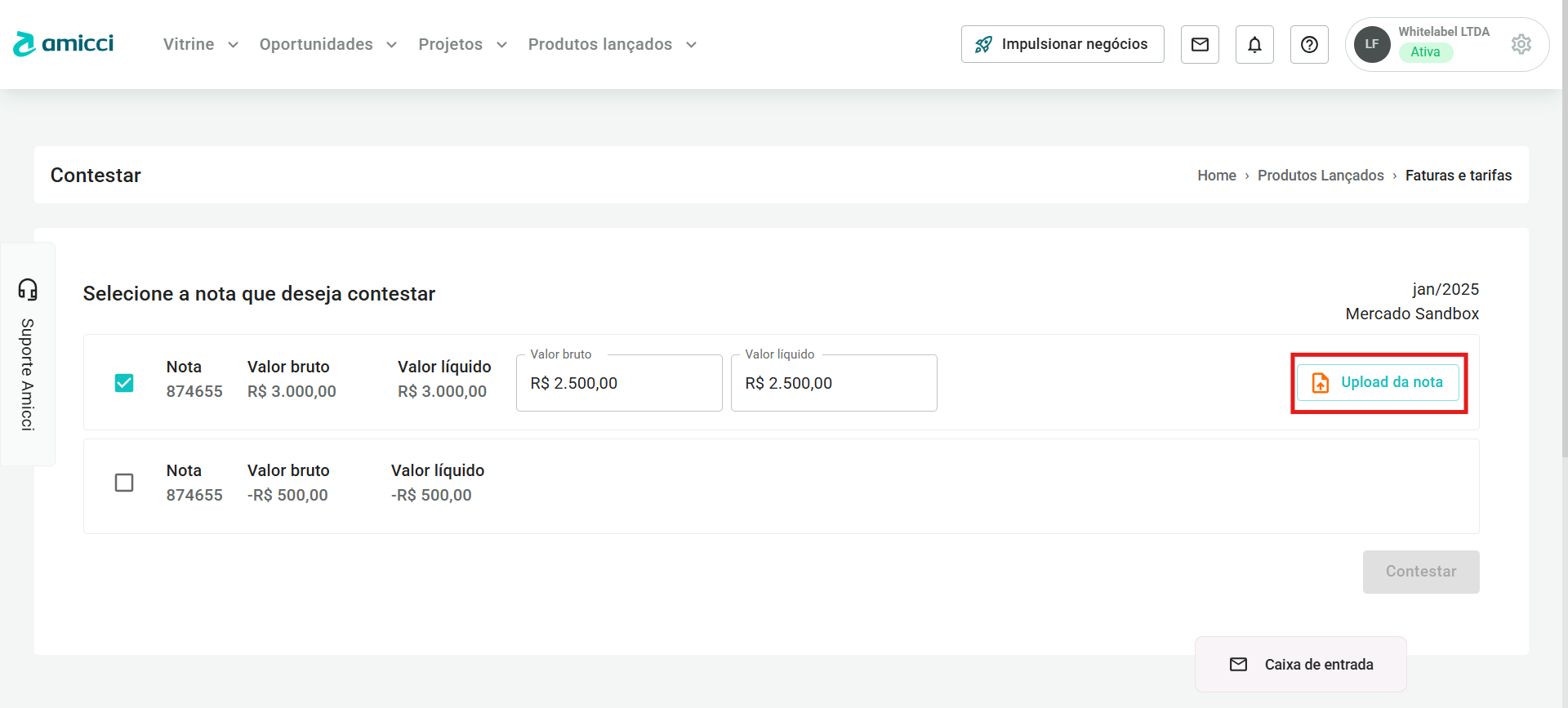Screen dimensions: 1568x708
Task: Click the help question mark icon
Action: [x=1309, y=44]
